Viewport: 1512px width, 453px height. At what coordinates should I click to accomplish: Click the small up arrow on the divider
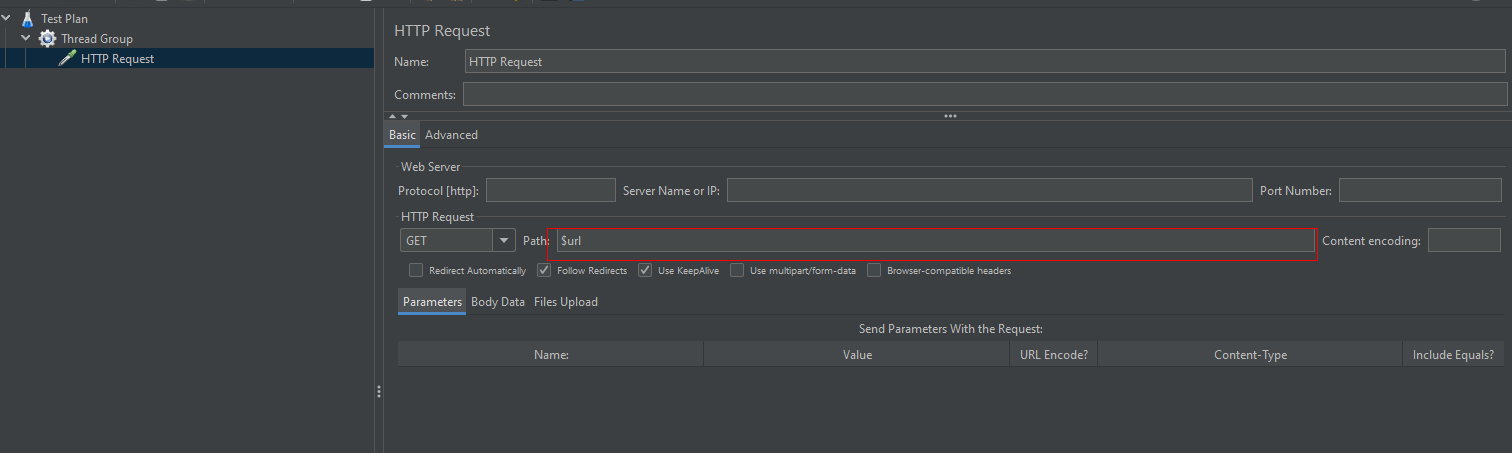[x=392, y=117]
